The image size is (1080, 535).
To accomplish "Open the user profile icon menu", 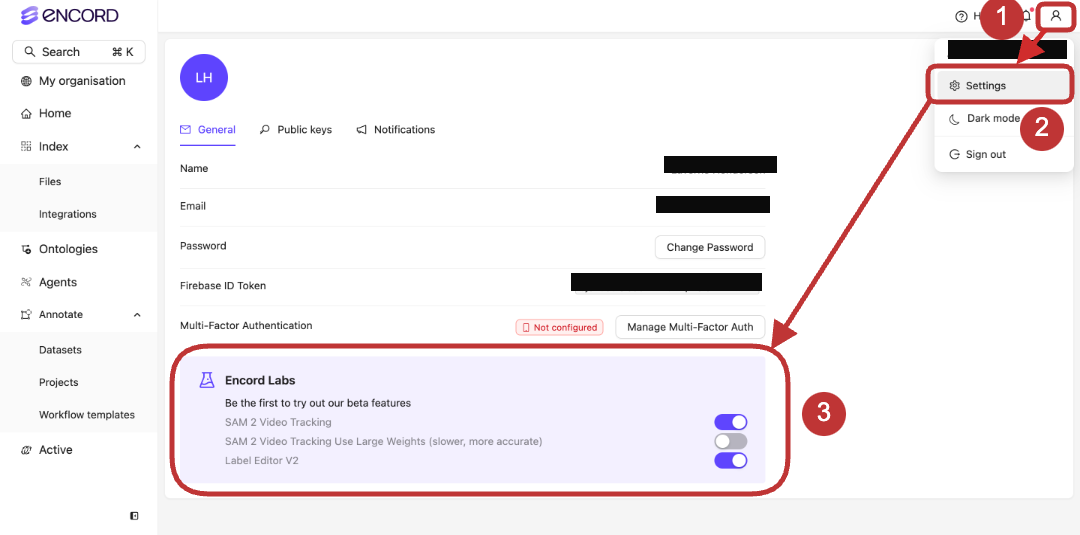I will [1055, 16].
